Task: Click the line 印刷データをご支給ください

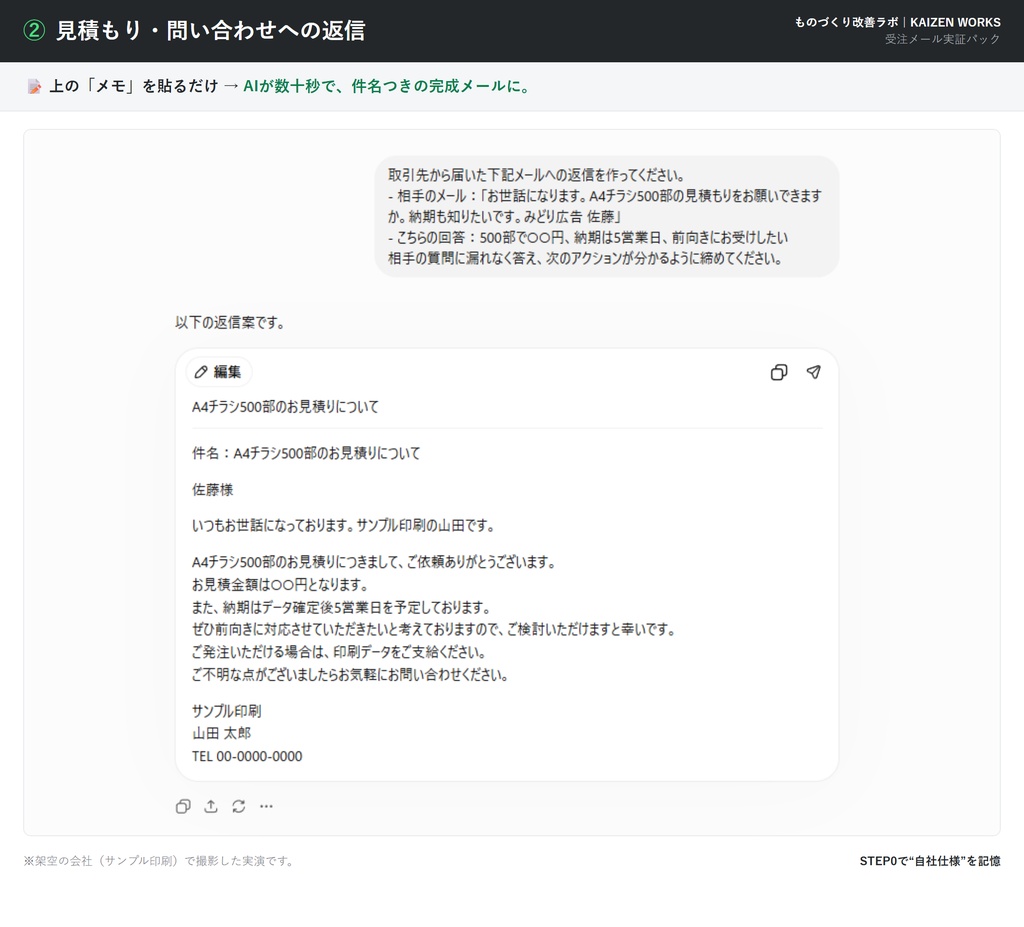Action: tap(340, 651)
